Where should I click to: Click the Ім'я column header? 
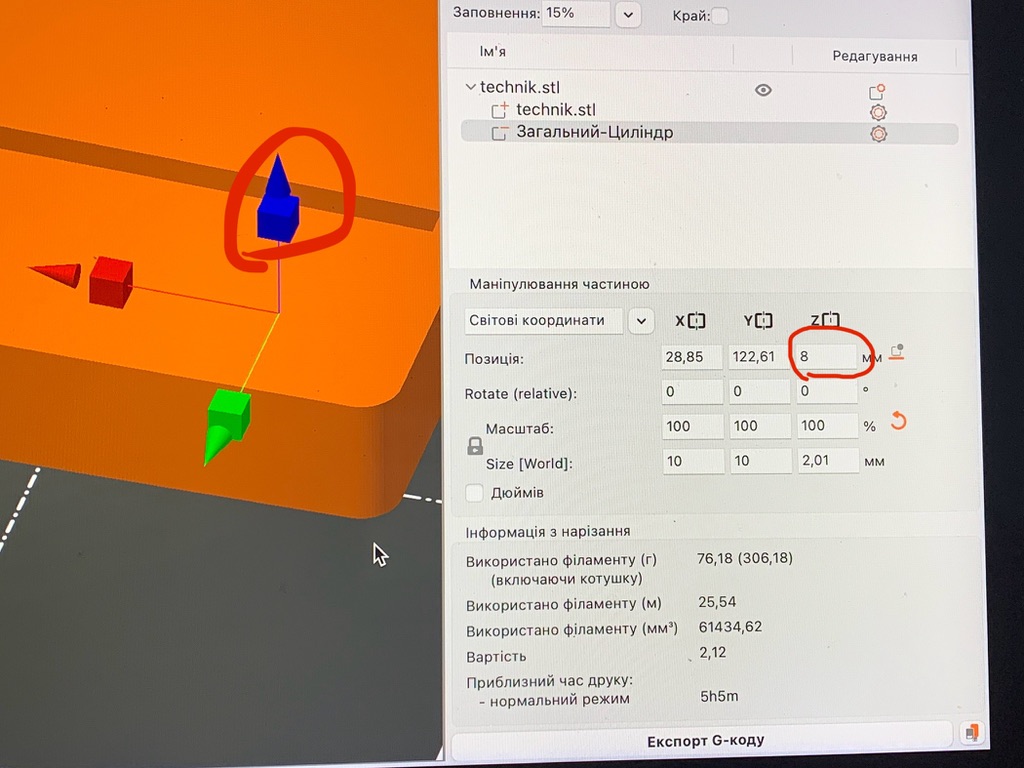click(492, 52)
